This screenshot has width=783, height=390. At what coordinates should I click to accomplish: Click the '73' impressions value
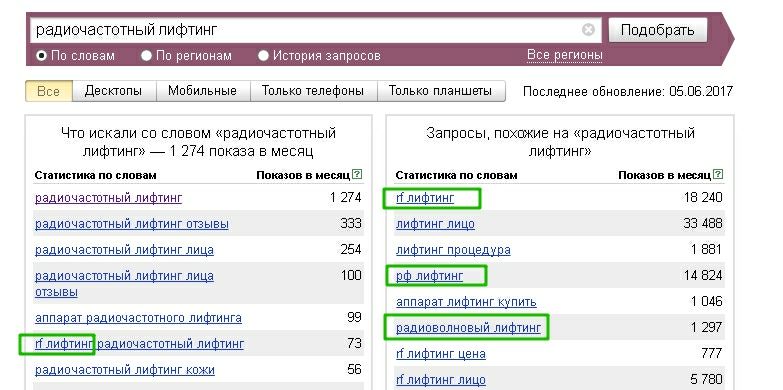point(354,344)
